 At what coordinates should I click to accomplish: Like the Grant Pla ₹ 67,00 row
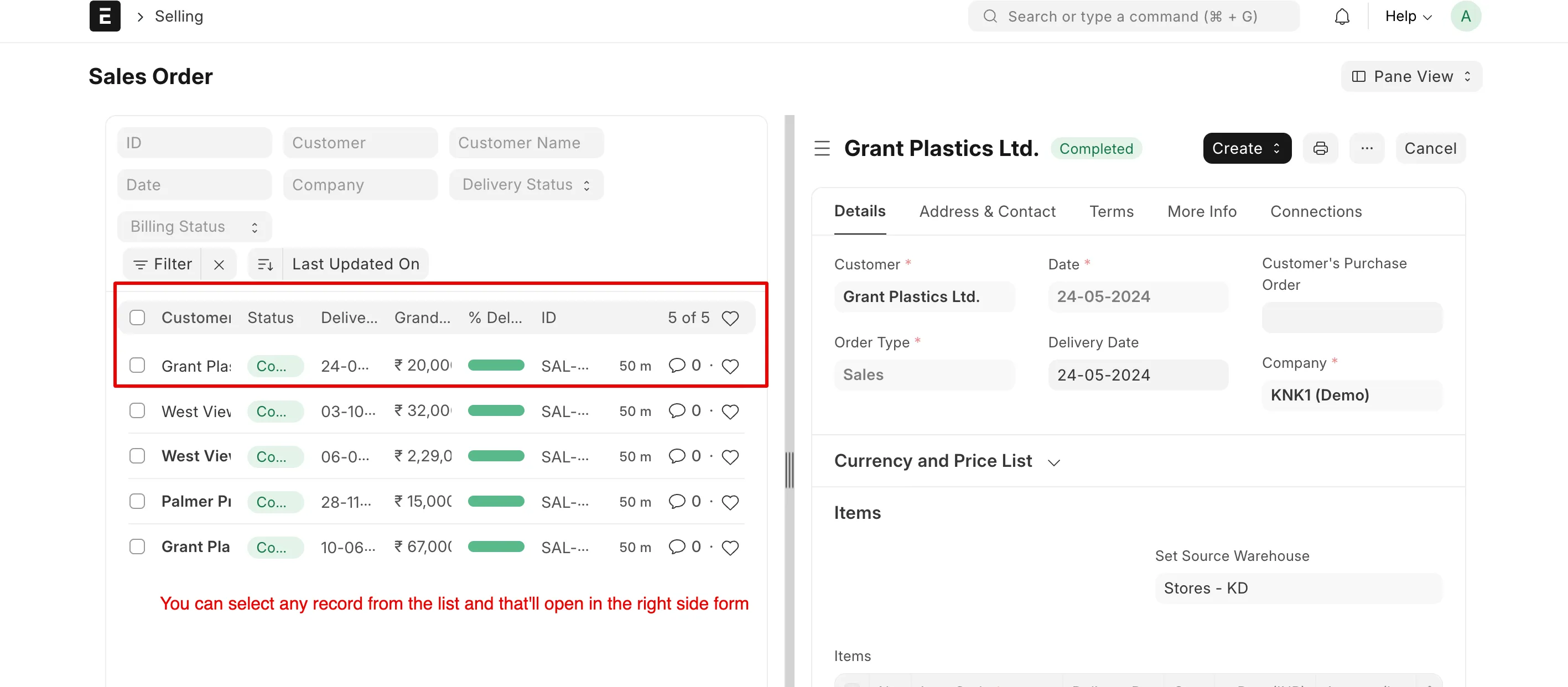[730, 547]
